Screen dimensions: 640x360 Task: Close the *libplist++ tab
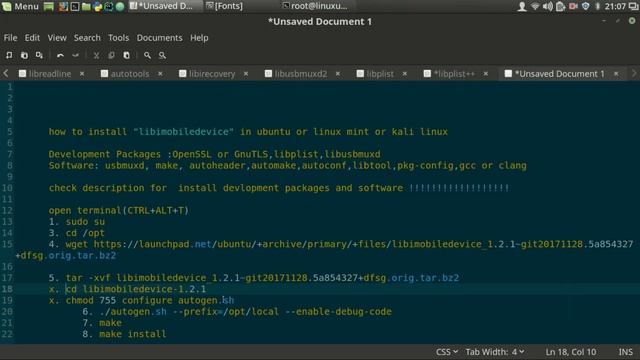[x=486, y=74]
